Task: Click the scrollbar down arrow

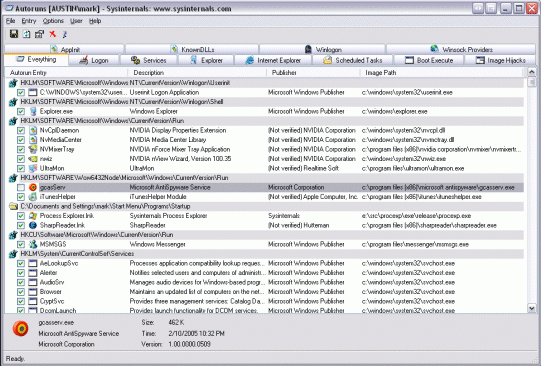Action: [531, 308]
